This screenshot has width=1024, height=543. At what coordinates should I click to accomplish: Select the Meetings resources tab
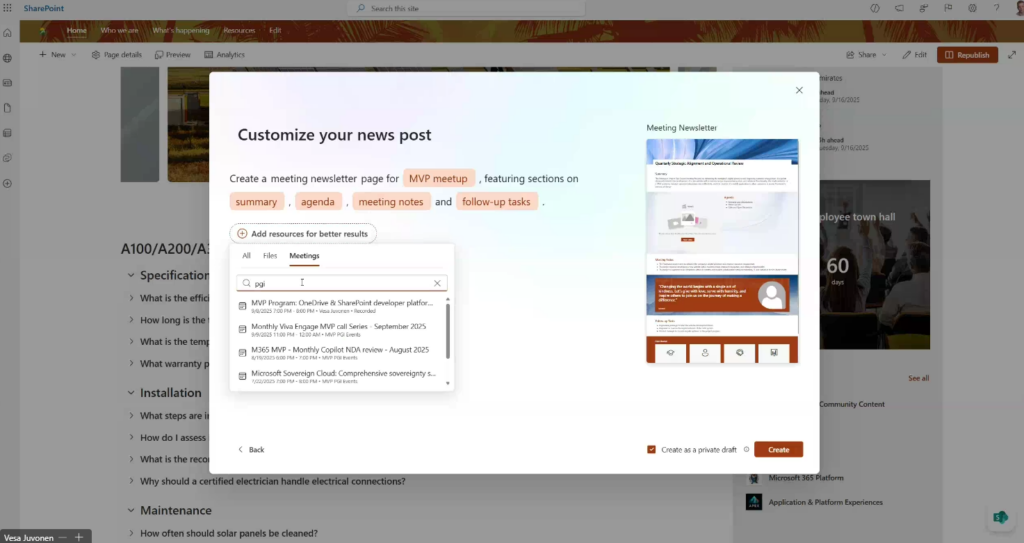click(304, 255)
